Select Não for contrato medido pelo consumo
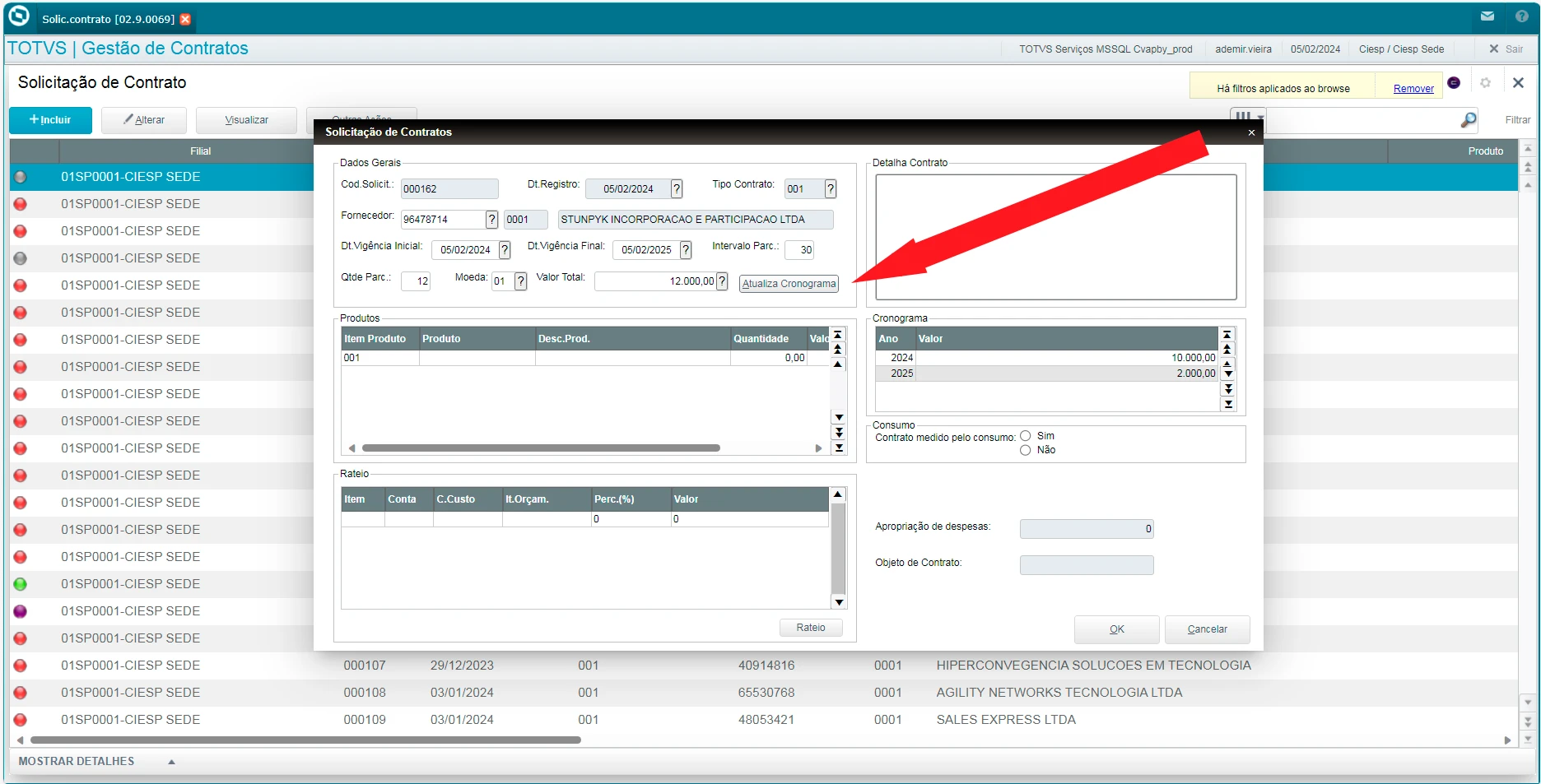Screen dimensions: 1541x784 [x=1026, y=450]
